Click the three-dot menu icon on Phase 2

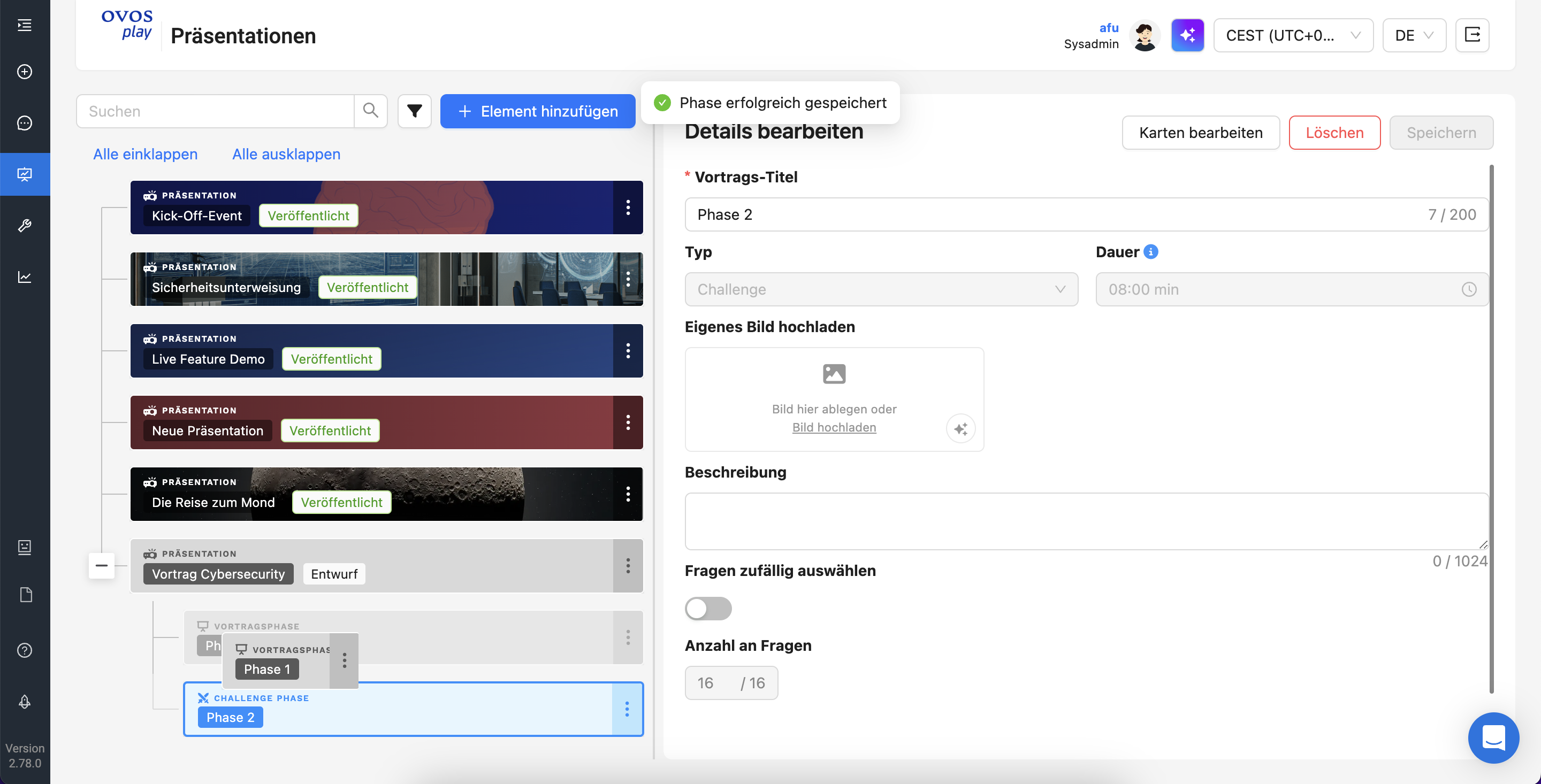point(627,709)
